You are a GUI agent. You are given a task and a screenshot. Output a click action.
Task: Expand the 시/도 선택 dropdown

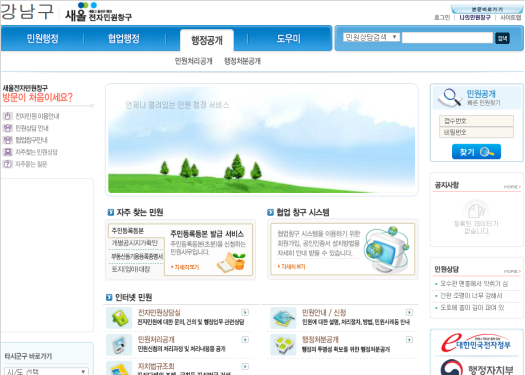pos(46,371)
